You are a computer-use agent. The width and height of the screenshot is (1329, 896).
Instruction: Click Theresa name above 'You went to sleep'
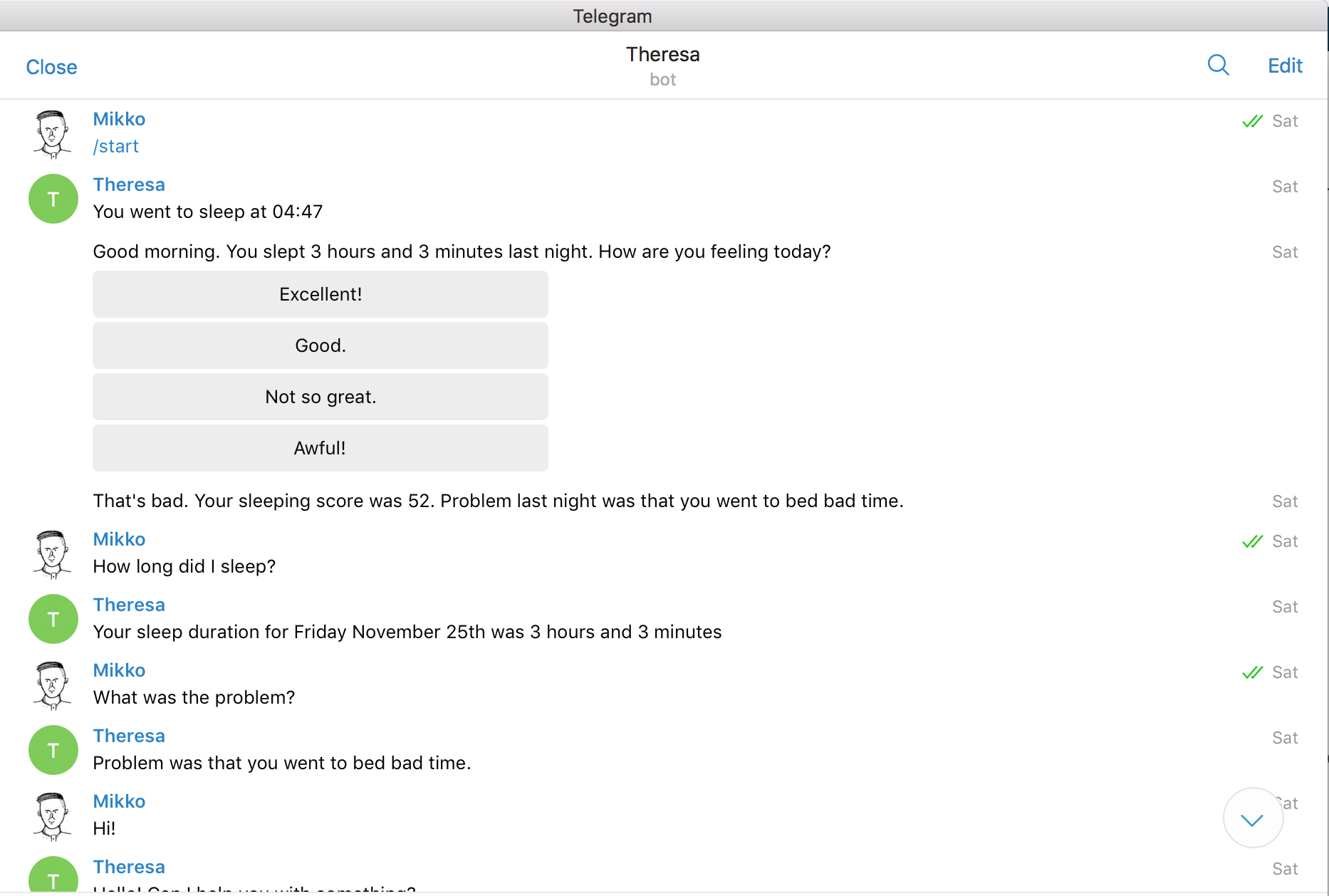coord(129,184)
